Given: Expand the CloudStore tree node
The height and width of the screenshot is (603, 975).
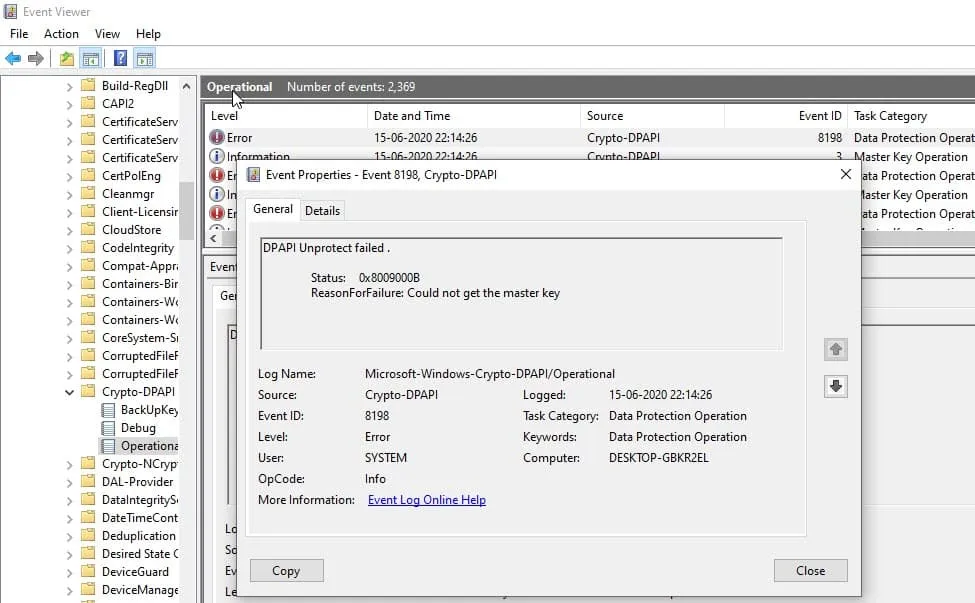Looking at the screenshot, I should (70, 231).
